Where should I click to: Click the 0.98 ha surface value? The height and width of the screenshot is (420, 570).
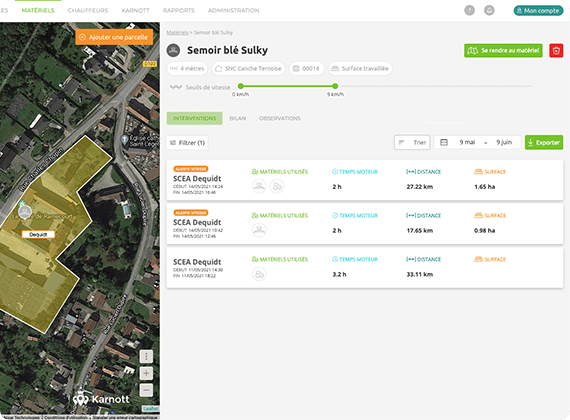[485, 230]
